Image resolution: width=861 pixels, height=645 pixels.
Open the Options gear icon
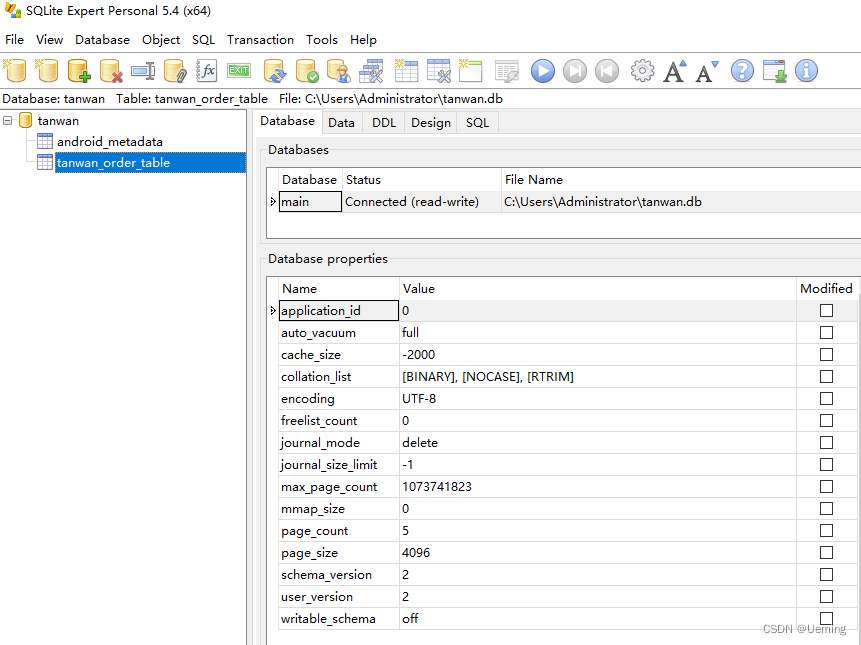point(642,71)
